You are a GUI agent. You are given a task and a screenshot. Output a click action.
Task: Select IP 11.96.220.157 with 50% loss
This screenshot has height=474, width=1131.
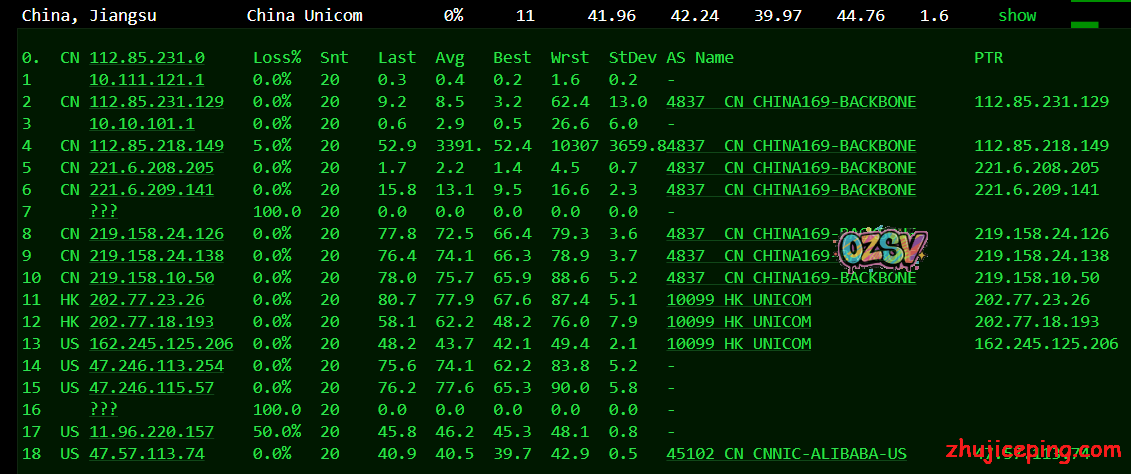click(x=152, y=432)
